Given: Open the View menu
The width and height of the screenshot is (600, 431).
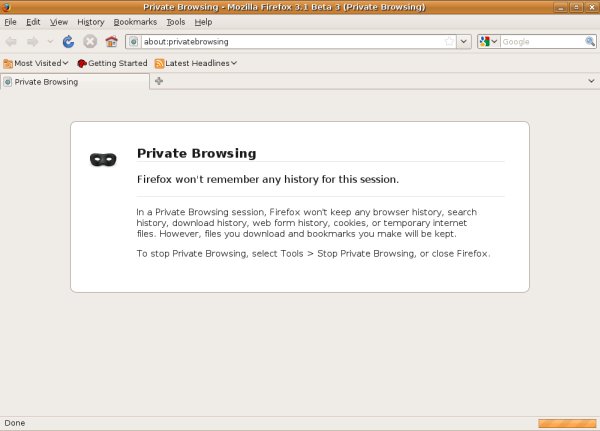Looking at the screenshot, I should click(59, 22).
